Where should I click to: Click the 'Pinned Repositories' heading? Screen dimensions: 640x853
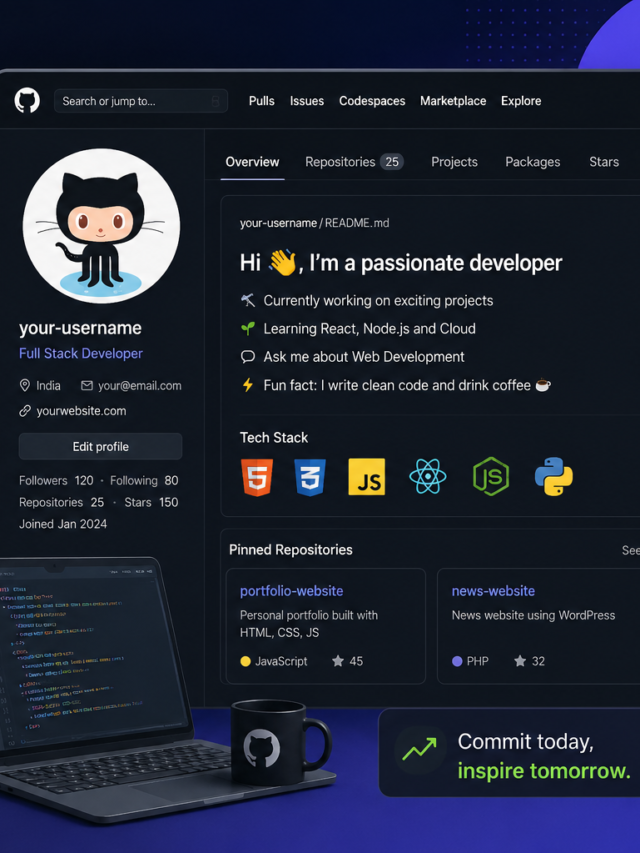pos(291,550)
